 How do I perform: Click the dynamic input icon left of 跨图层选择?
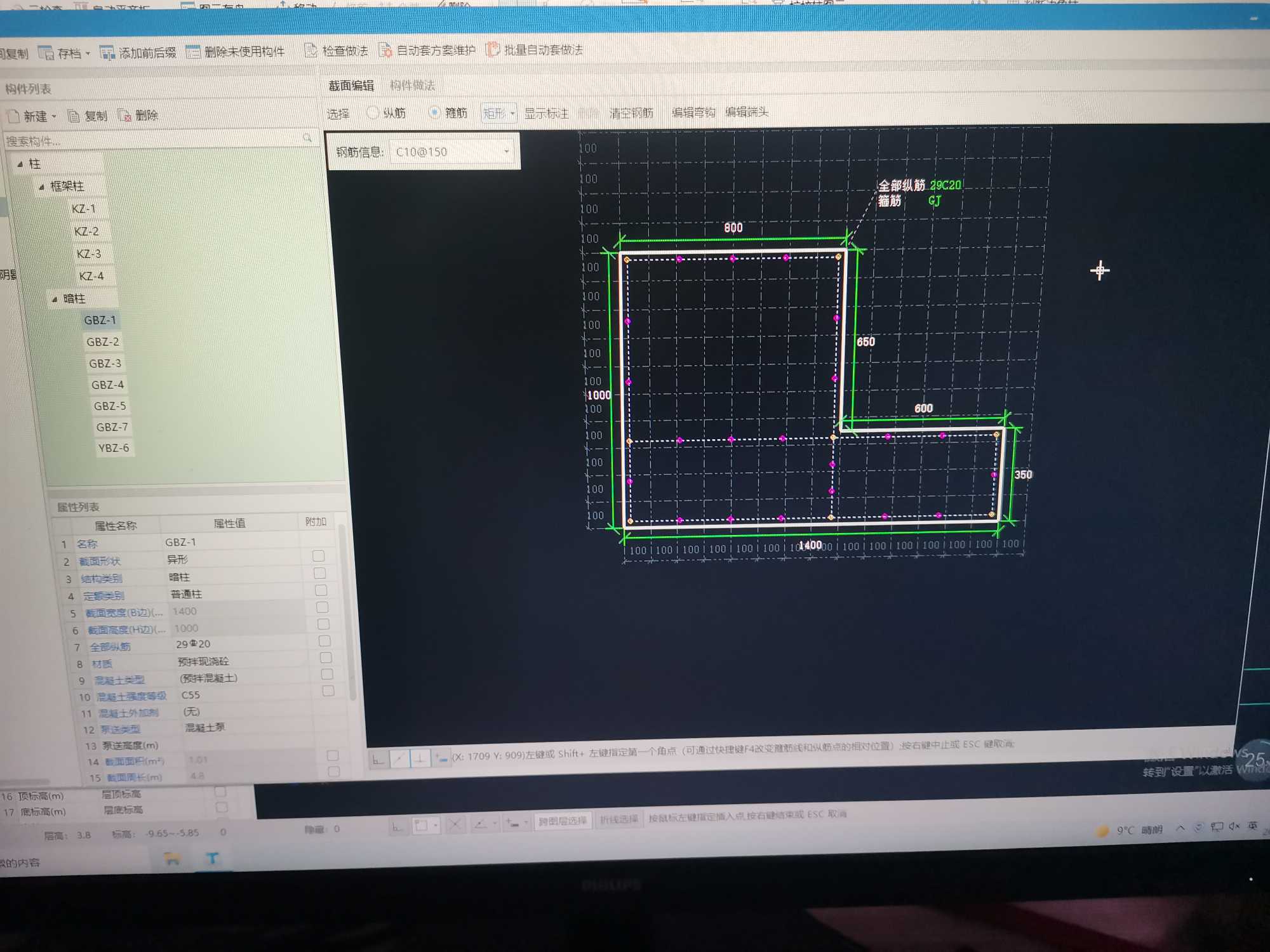point(513,824)
